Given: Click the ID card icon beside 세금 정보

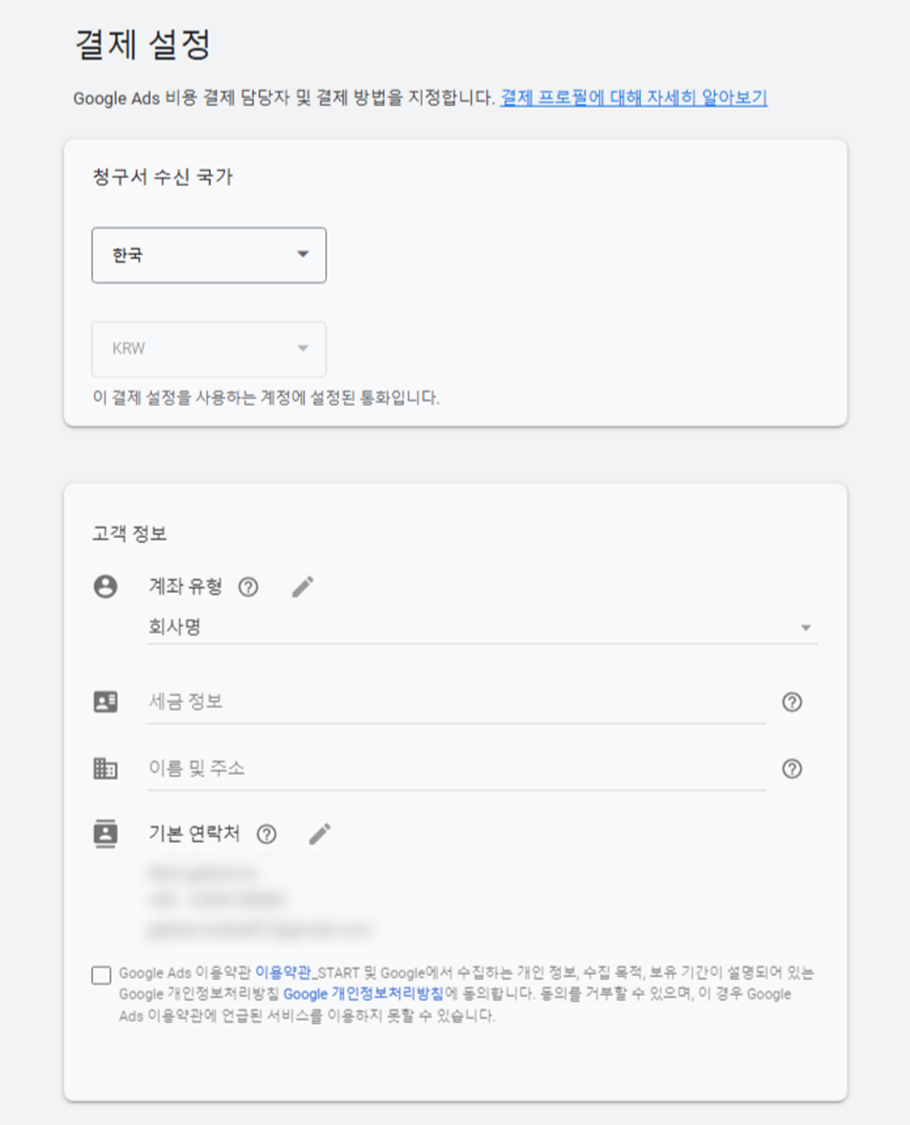Looking at the screenshot, I should (105, 701).
